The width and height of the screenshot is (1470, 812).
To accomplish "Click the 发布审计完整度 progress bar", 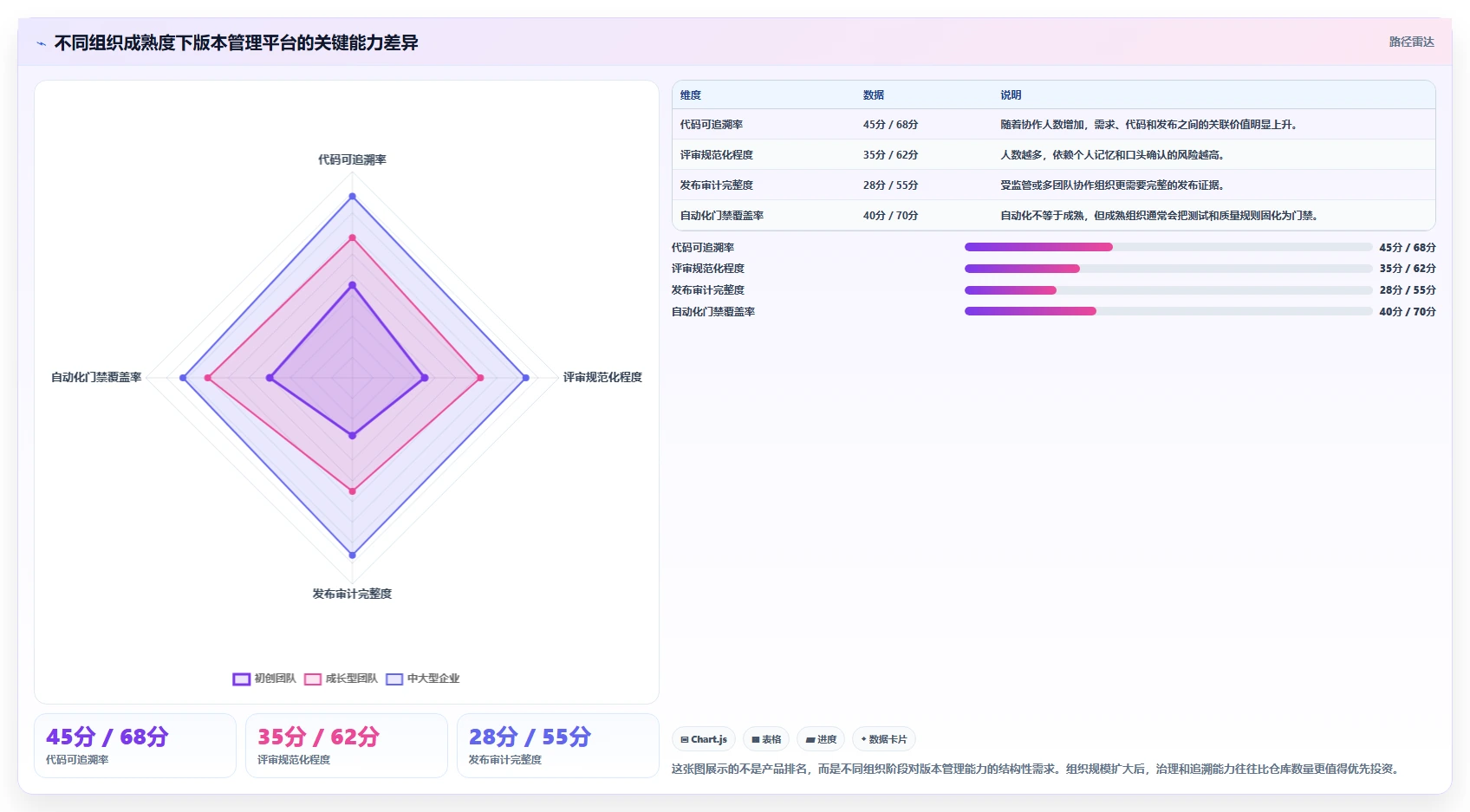I will 1168,290.
